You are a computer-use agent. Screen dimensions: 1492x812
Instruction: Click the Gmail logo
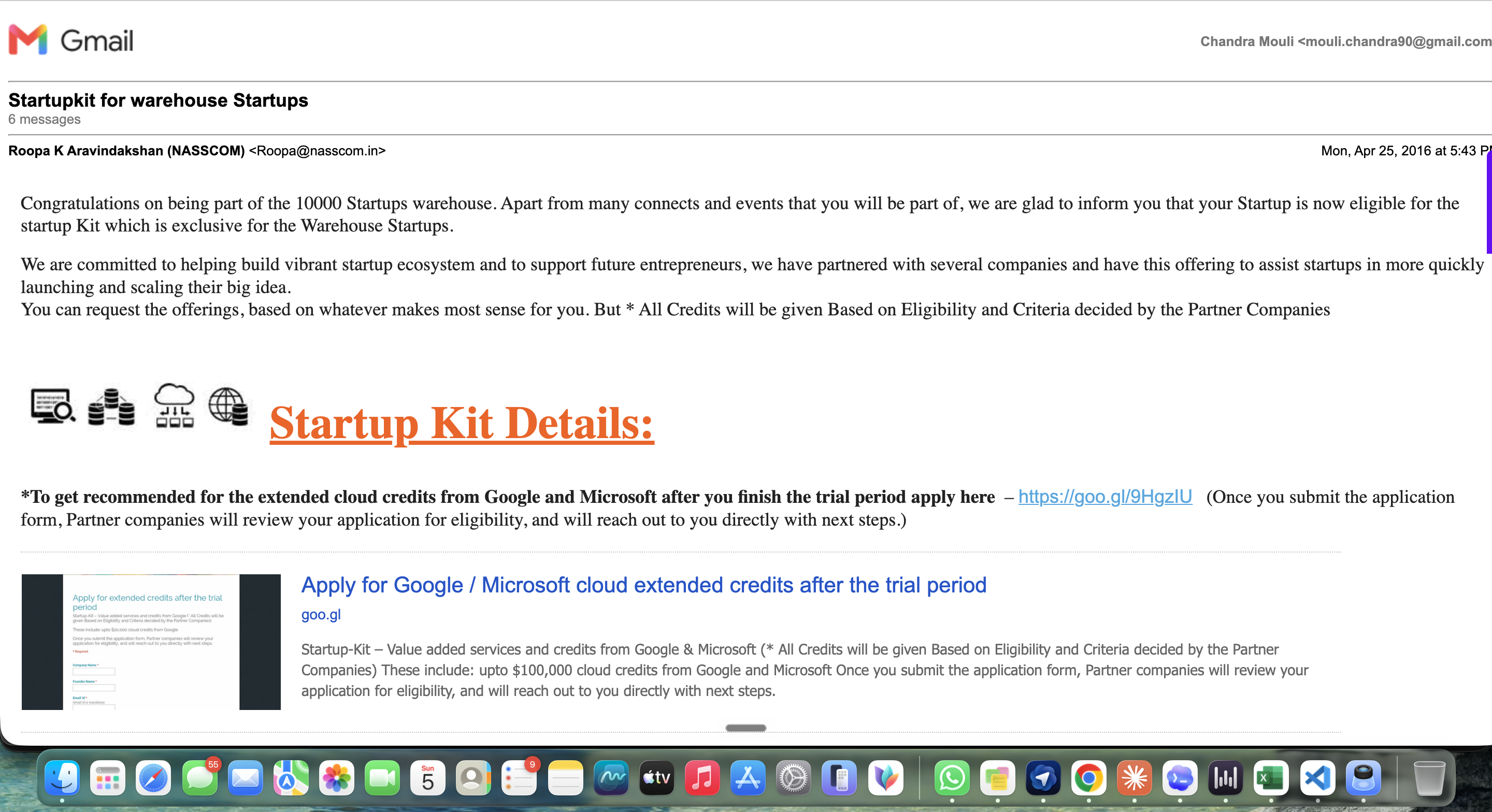click(70, 40)
